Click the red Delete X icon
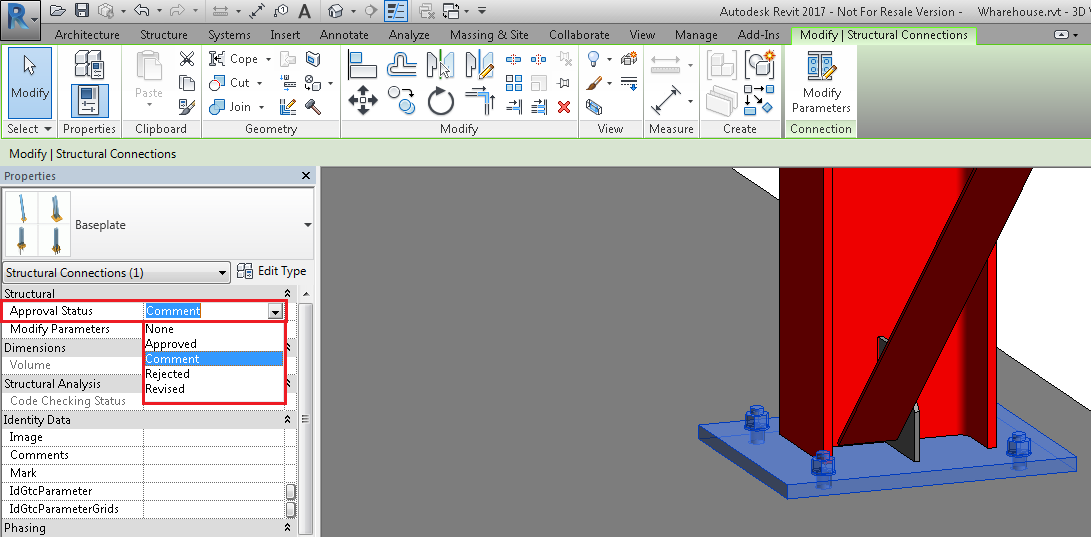This screenshot has width=1091, height=537. tap(564, 106)
